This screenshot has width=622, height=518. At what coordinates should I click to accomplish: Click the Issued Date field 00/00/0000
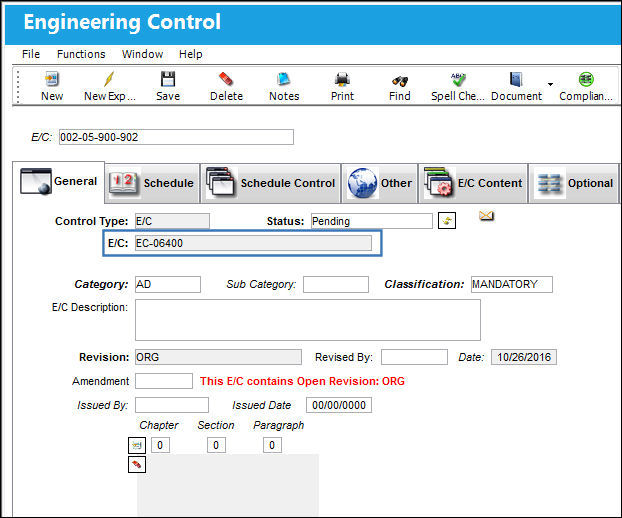pyautogui.click(x=339, y=405)
